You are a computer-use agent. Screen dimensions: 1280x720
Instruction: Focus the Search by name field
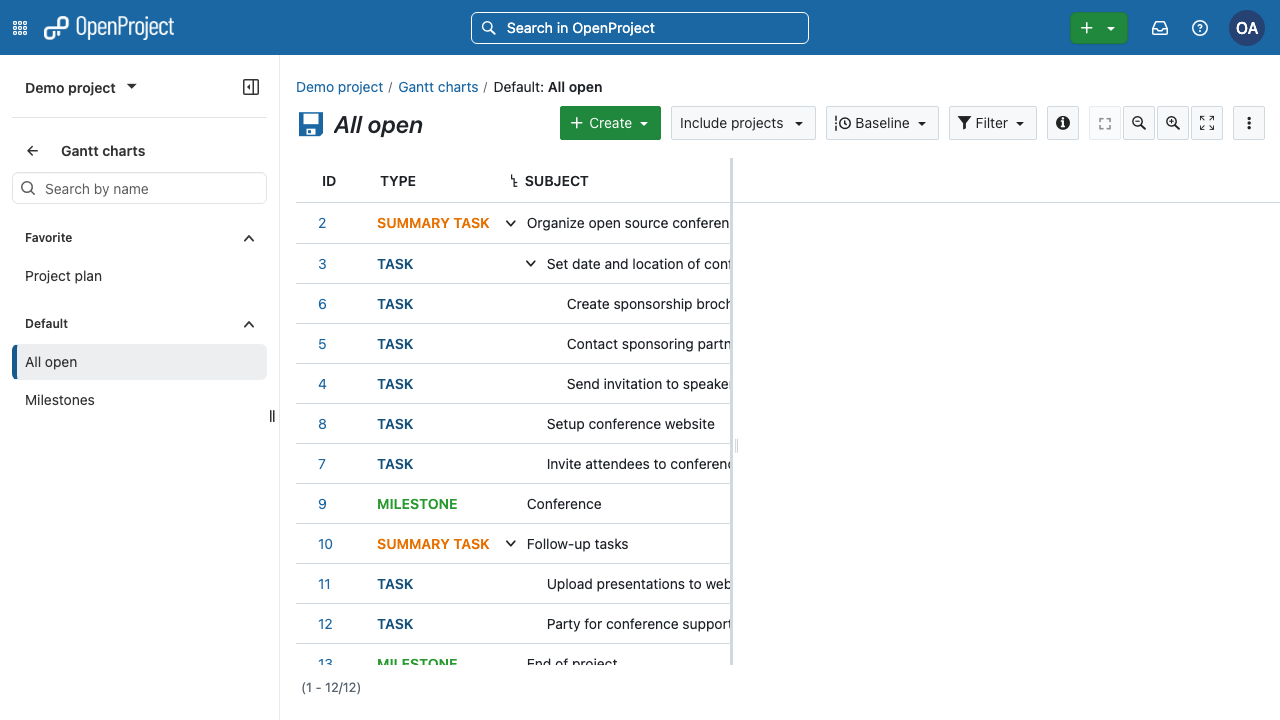[139, 188]
